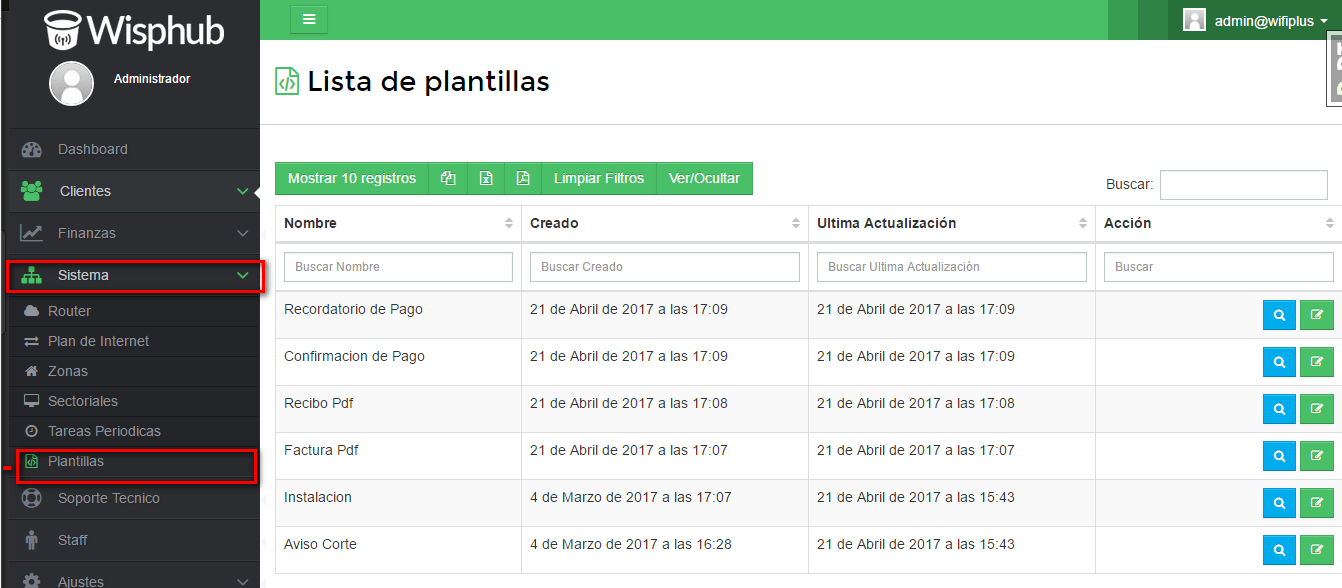Select Tareas Periodicas in the sidebar
This screenshot has width=1342, height=588.
[x=104, y=431]
